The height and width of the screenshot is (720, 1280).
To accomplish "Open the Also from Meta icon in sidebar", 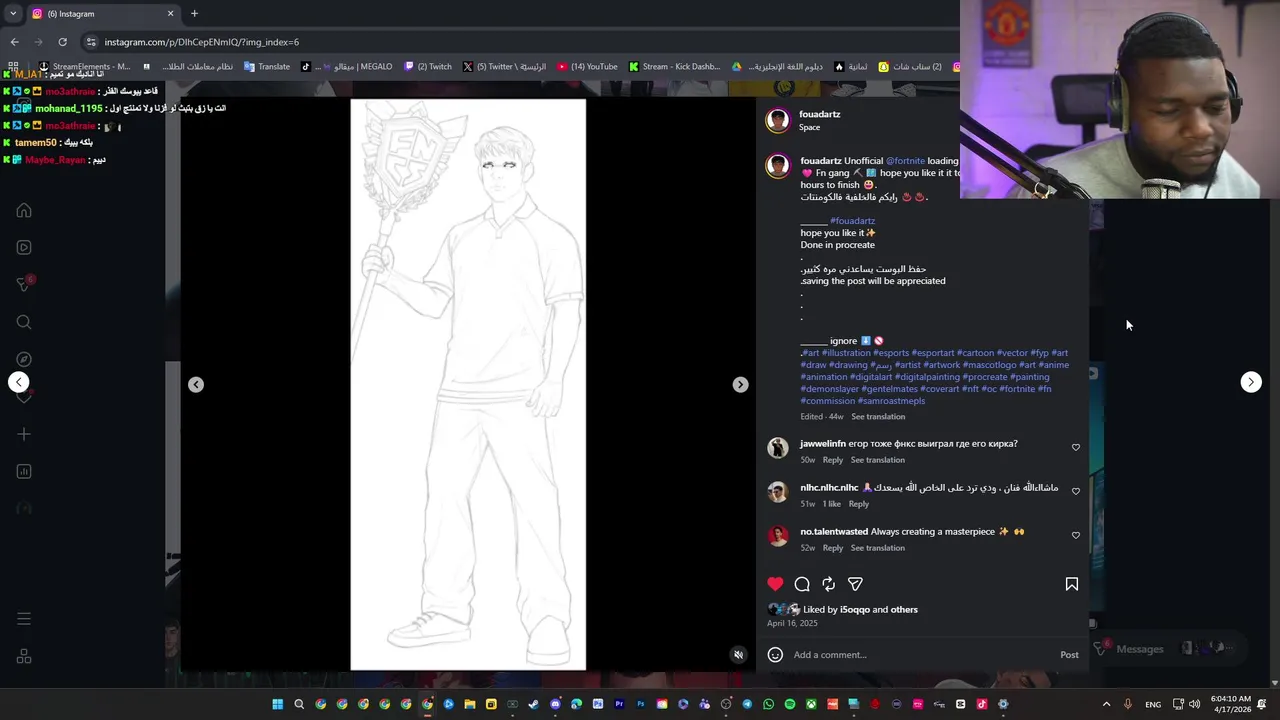I will click(24, 657).
